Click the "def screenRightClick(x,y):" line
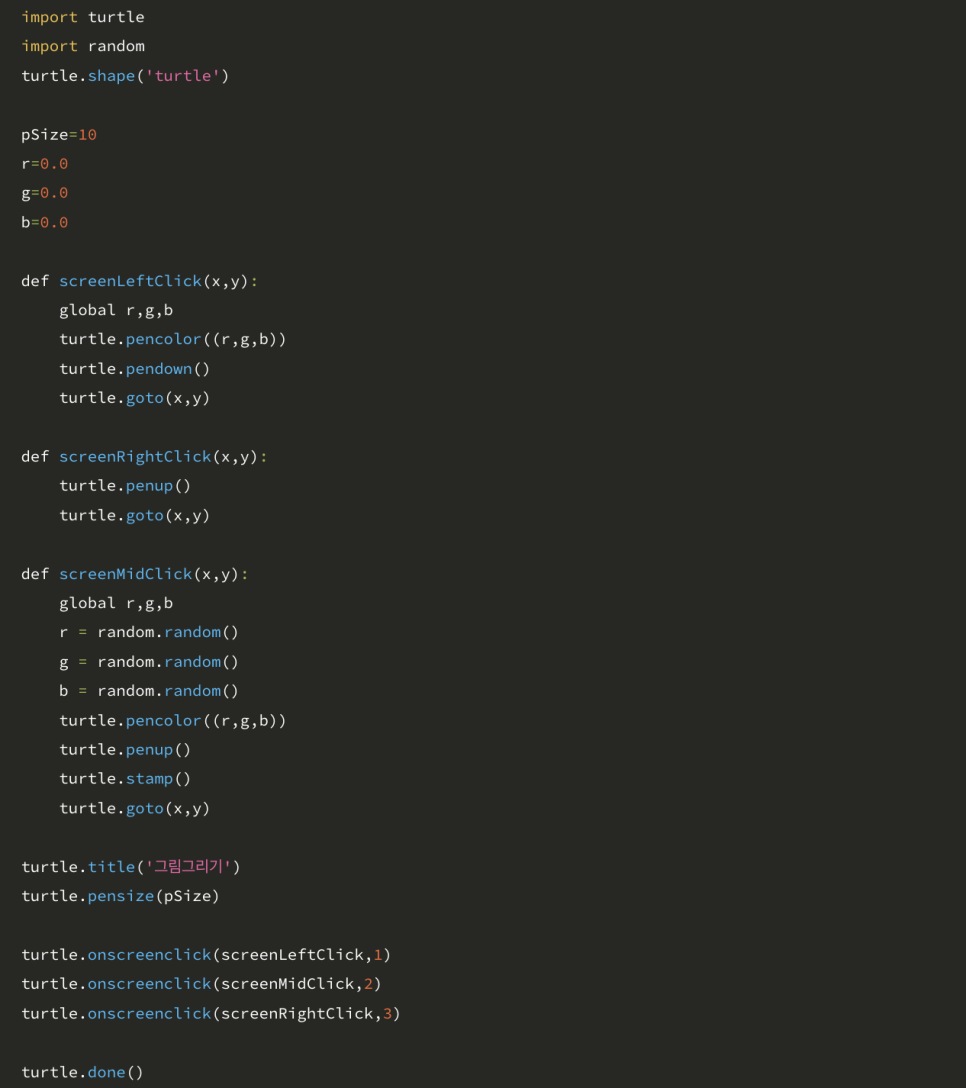The width and height of the screenshot is (966, 1088). [144, 457]
